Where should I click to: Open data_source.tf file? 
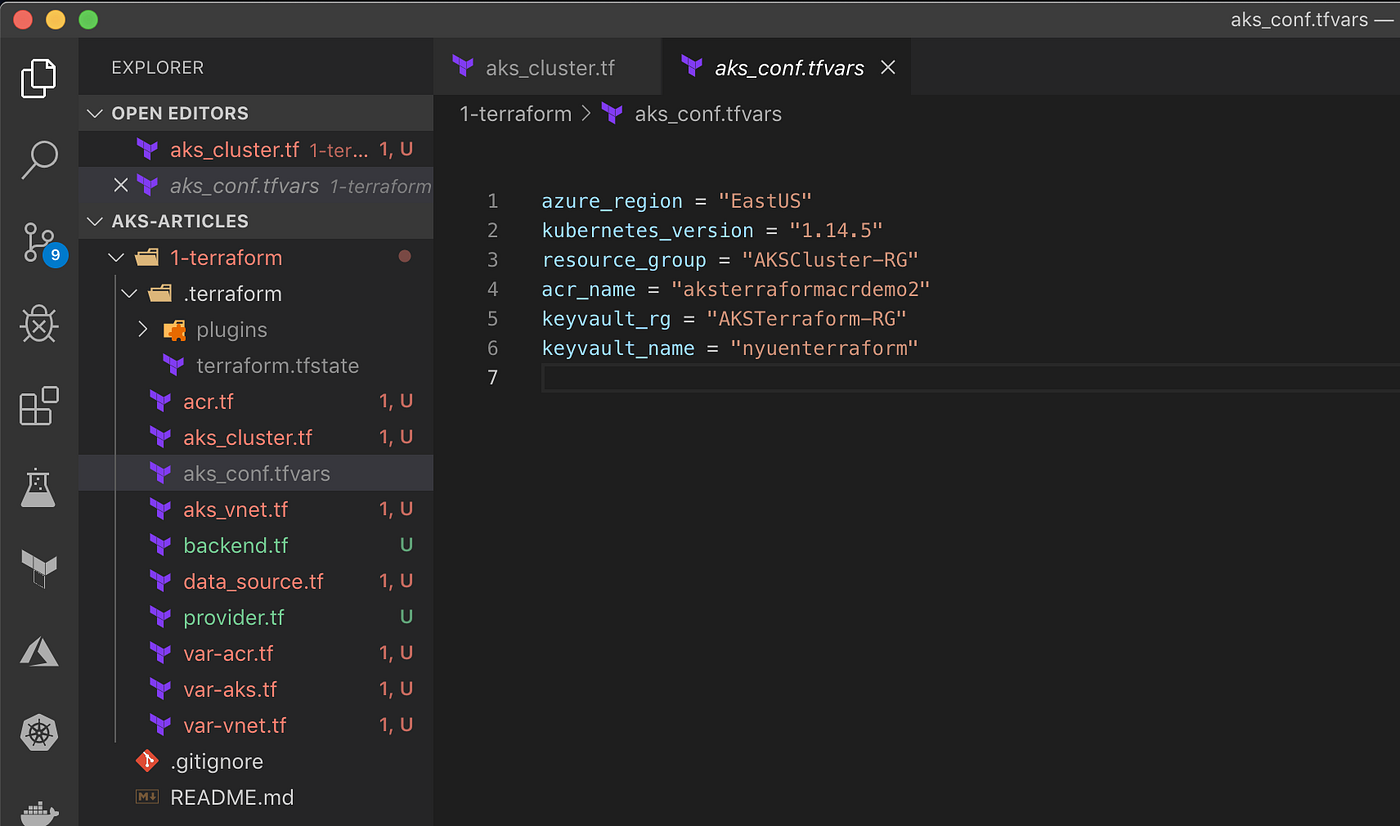256,581
